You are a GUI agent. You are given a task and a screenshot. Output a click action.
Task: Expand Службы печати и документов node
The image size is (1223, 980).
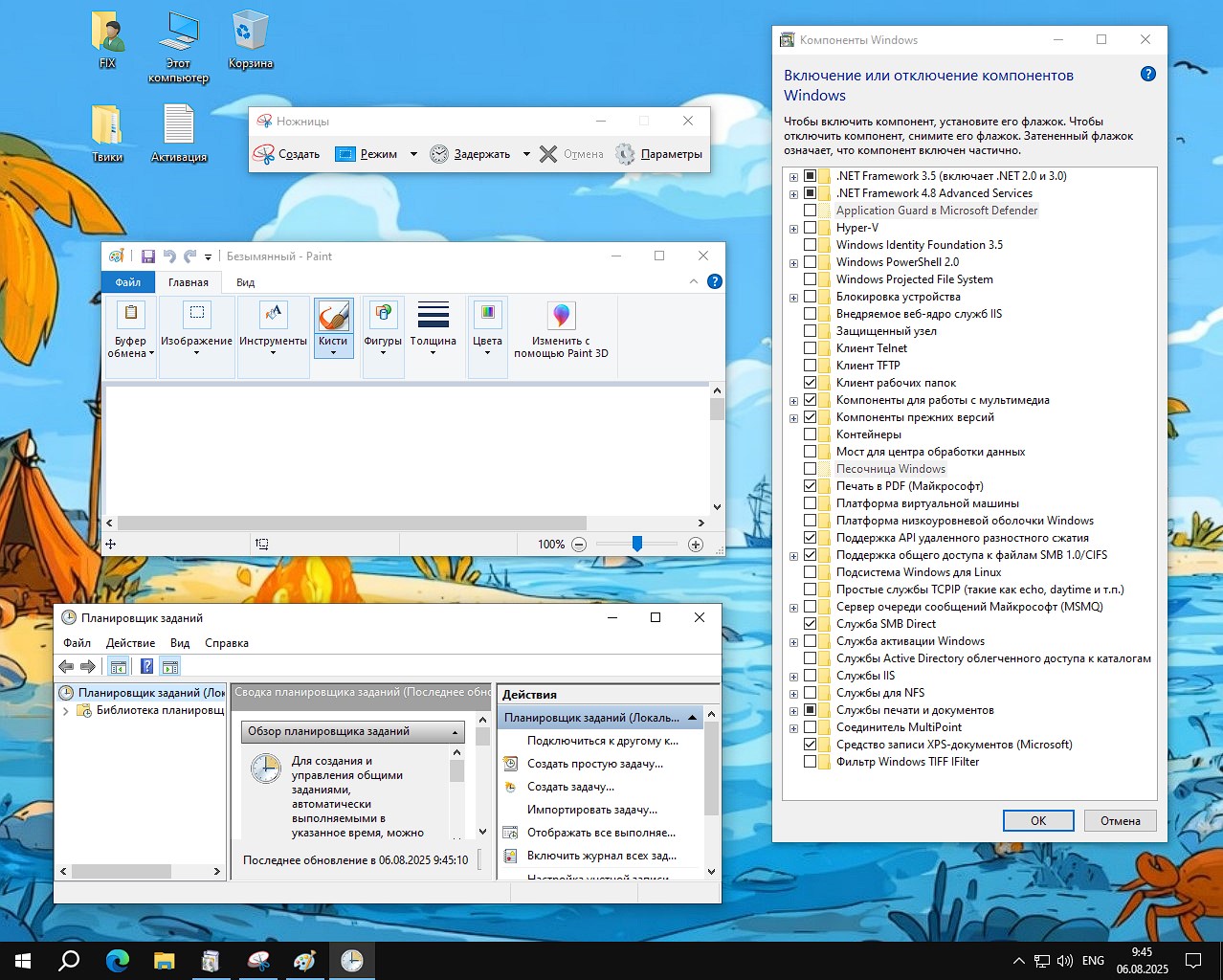pos(793,711)
